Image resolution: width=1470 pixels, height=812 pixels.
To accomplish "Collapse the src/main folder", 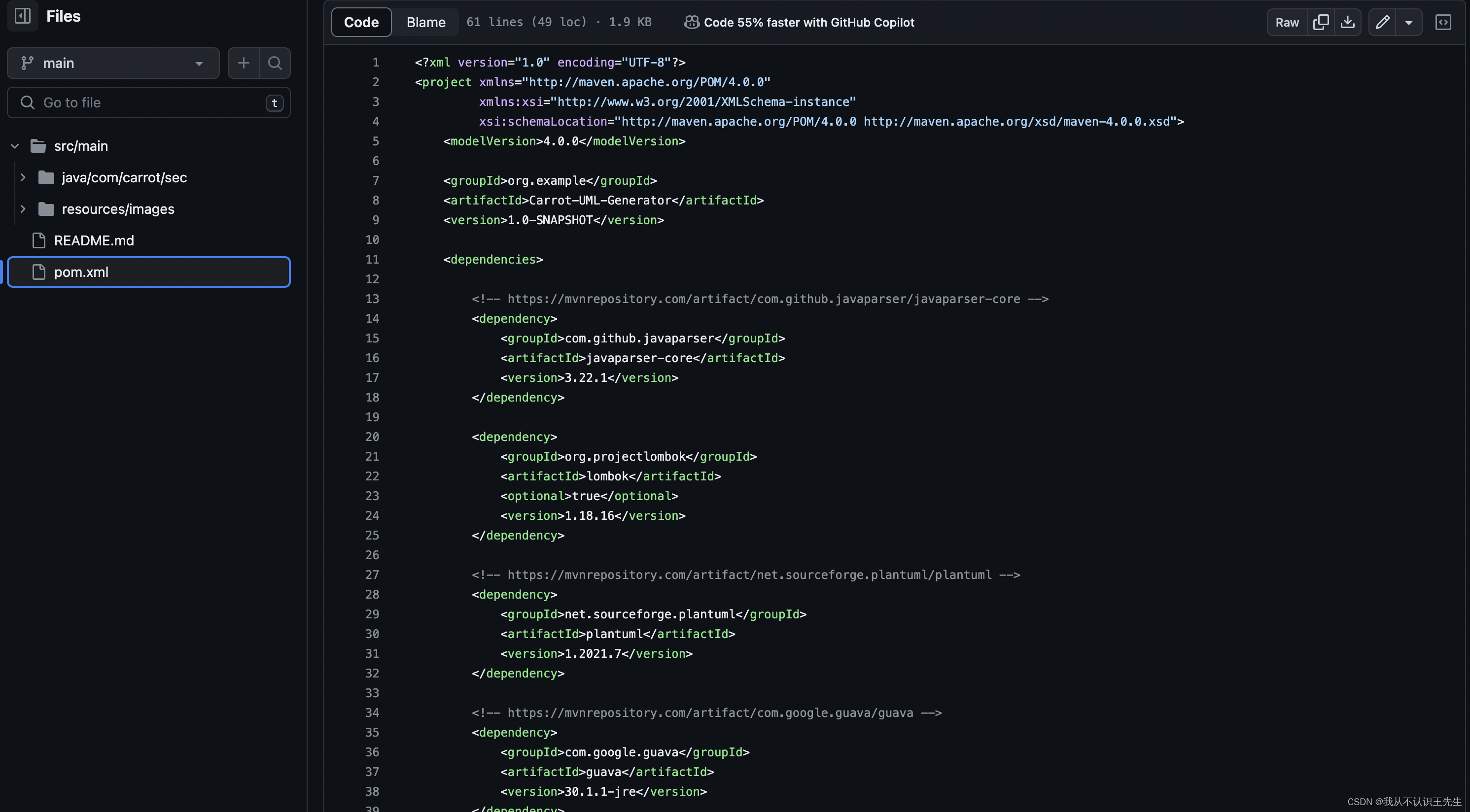I will (15, 146).
